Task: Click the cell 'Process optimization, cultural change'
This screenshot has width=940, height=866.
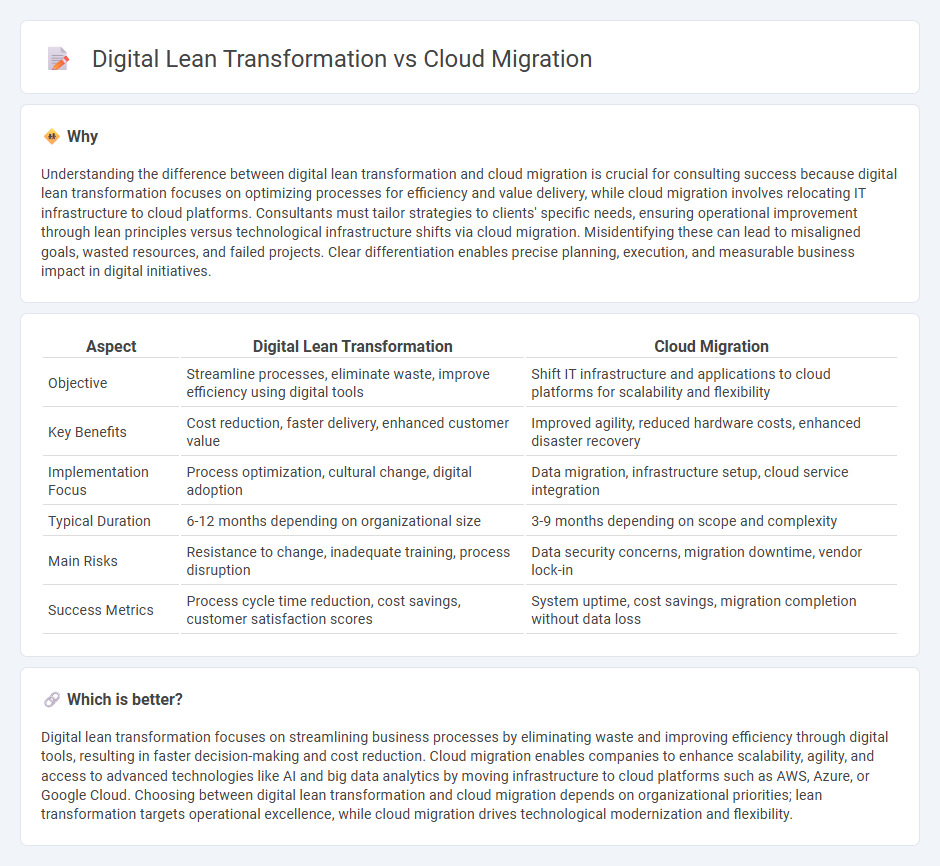Action: [x=352, y=481]
